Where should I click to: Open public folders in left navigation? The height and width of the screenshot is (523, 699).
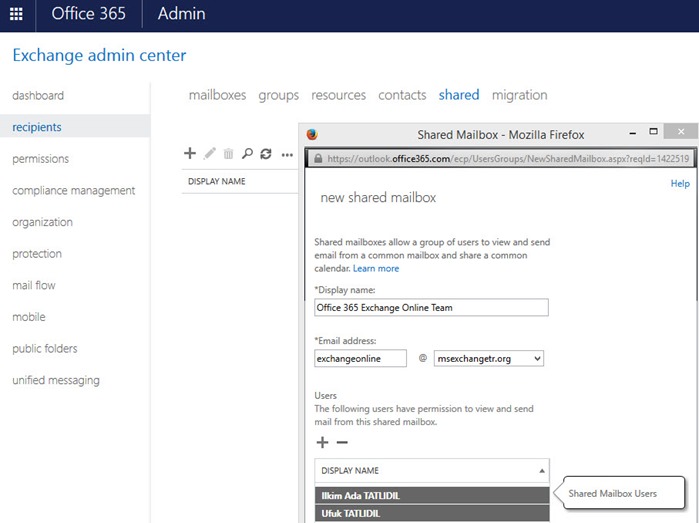[x=45, y=349]
